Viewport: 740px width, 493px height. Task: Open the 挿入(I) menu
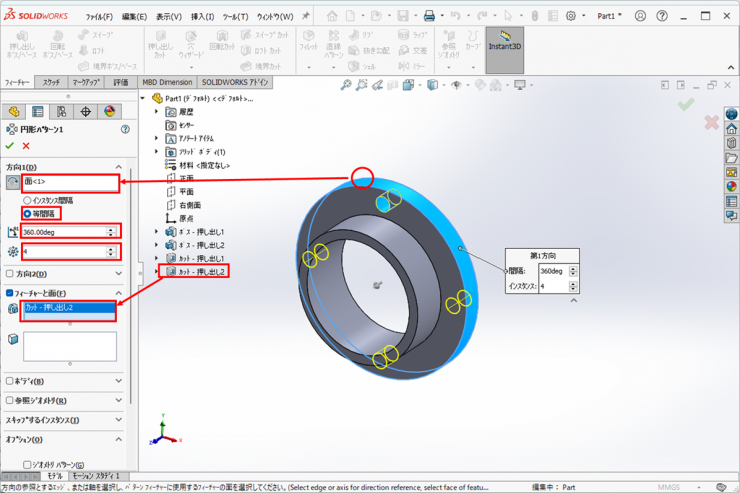[x=202, y=17]
